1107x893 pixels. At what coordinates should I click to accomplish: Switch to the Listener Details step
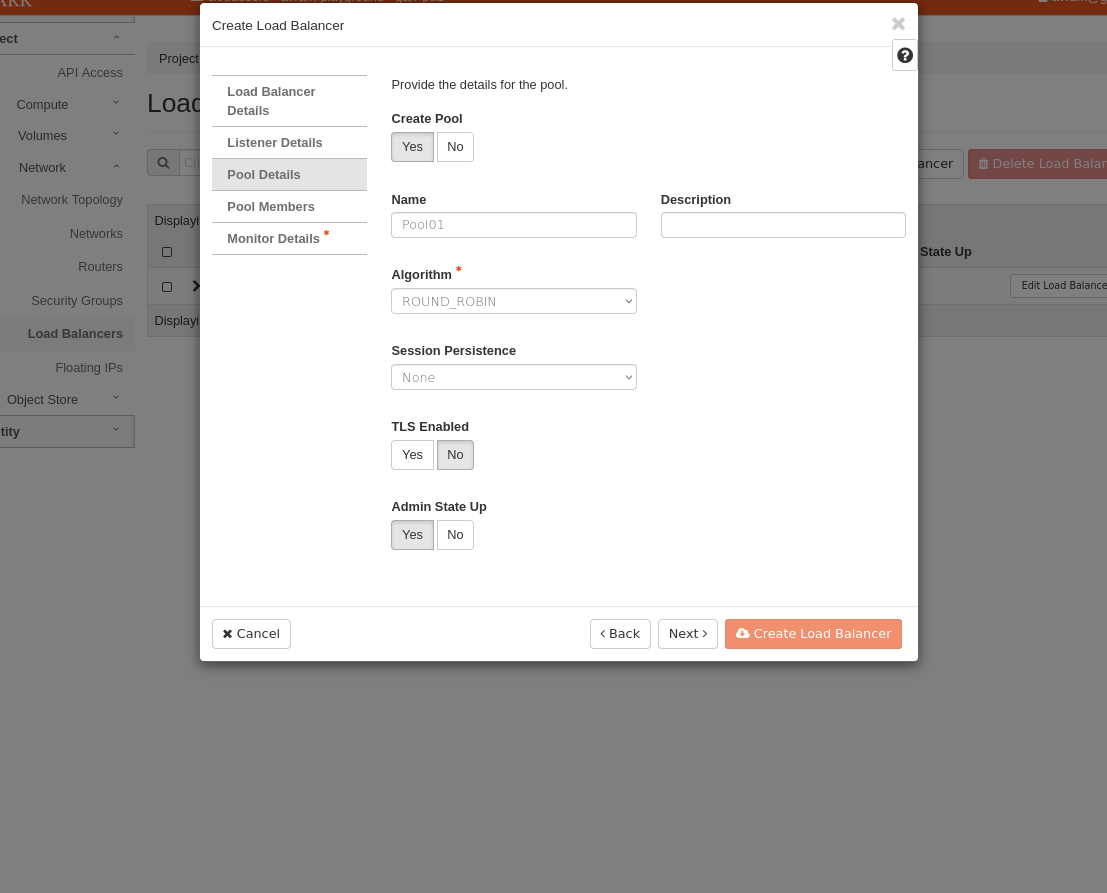click(275, 143)
